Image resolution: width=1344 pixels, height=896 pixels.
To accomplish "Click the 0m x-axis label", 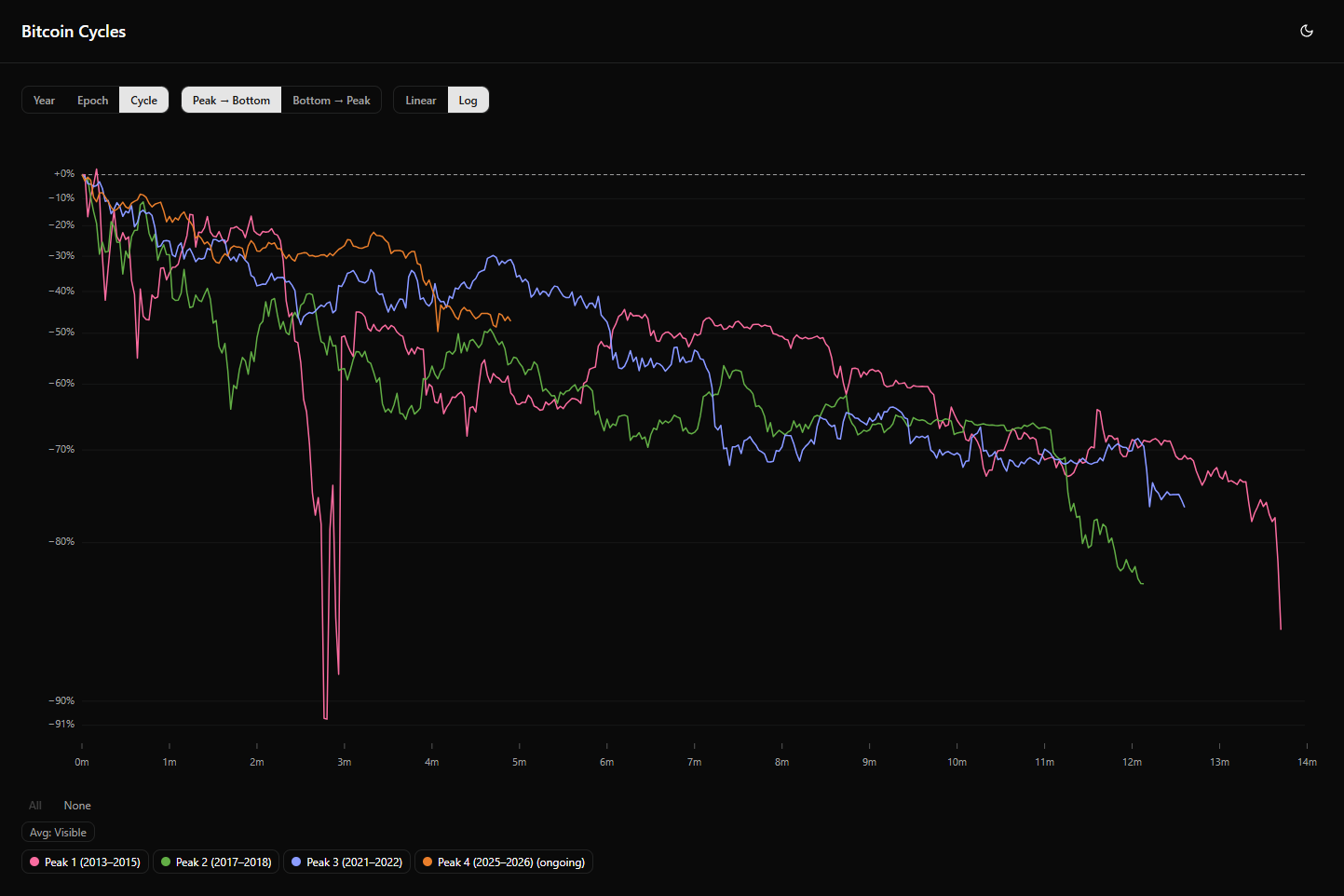I will (82, 762).
